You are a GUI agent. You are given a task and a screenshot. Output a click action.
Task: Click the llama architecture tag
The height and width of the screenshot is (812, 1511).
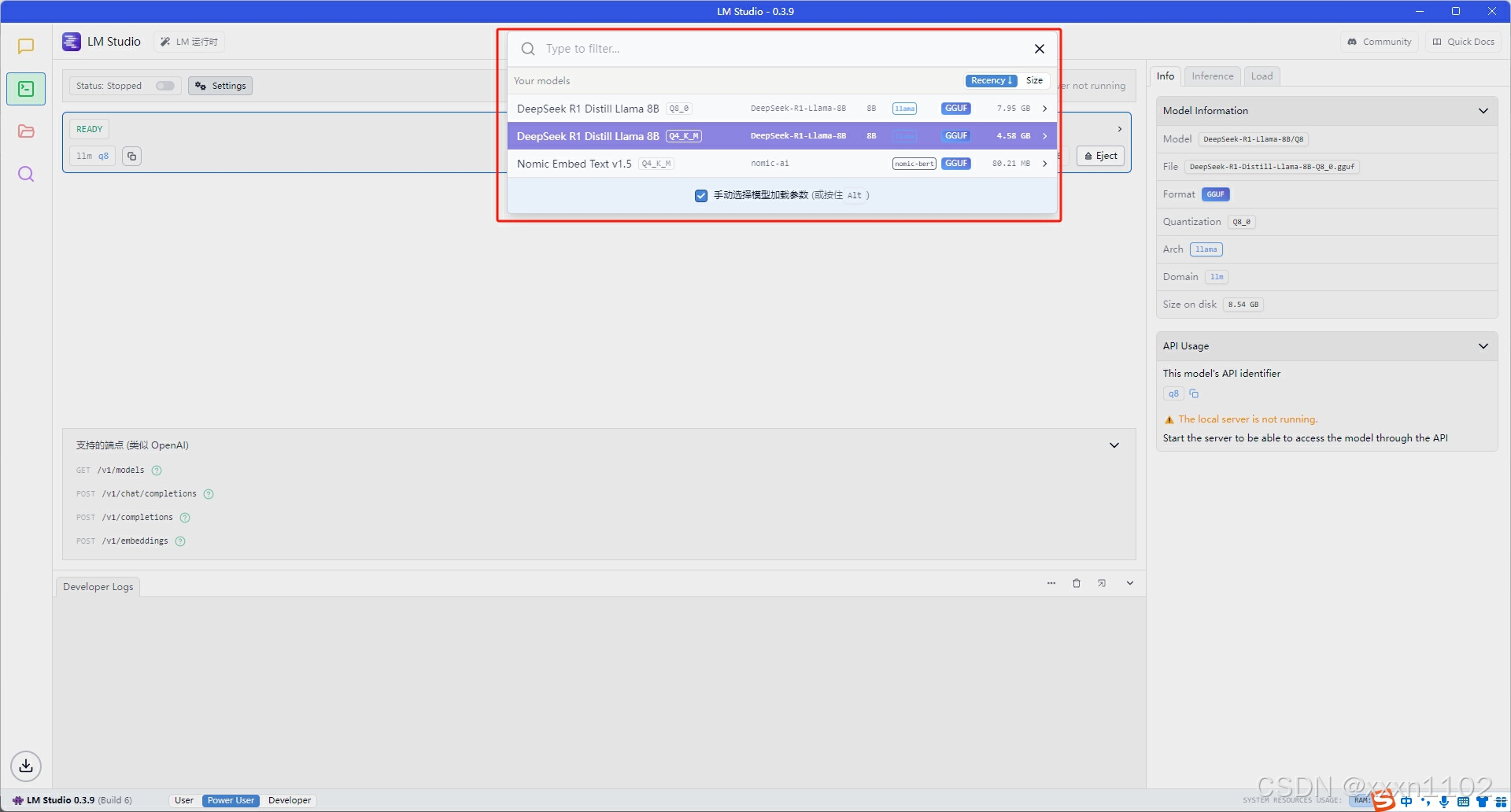click(x=1206, y=249)
